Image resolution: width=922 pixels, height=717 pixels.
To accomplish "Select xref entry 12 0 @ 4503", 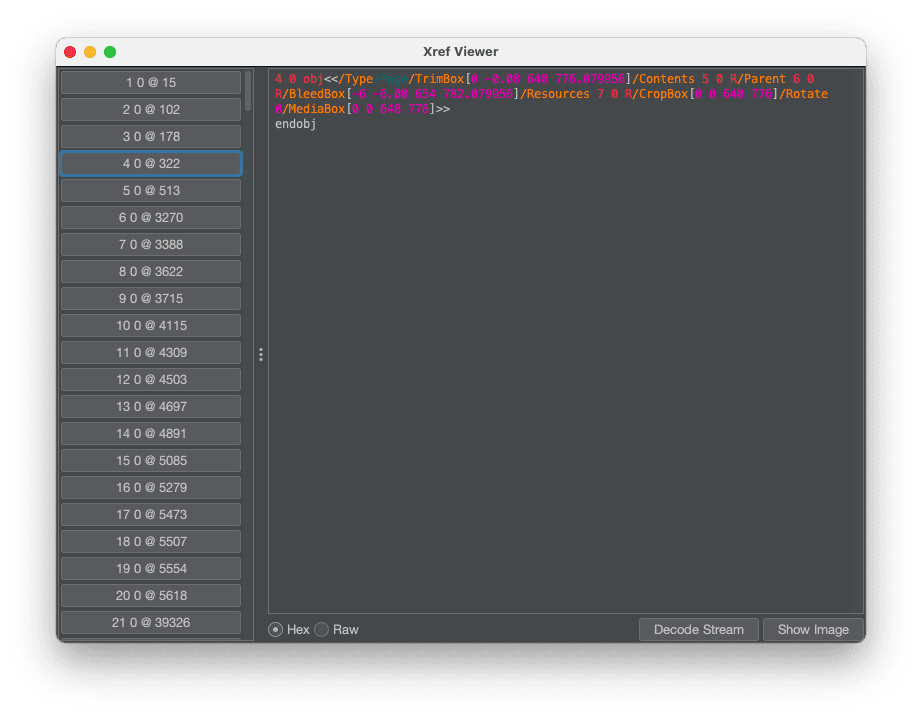I will click(x=150, y=379).
